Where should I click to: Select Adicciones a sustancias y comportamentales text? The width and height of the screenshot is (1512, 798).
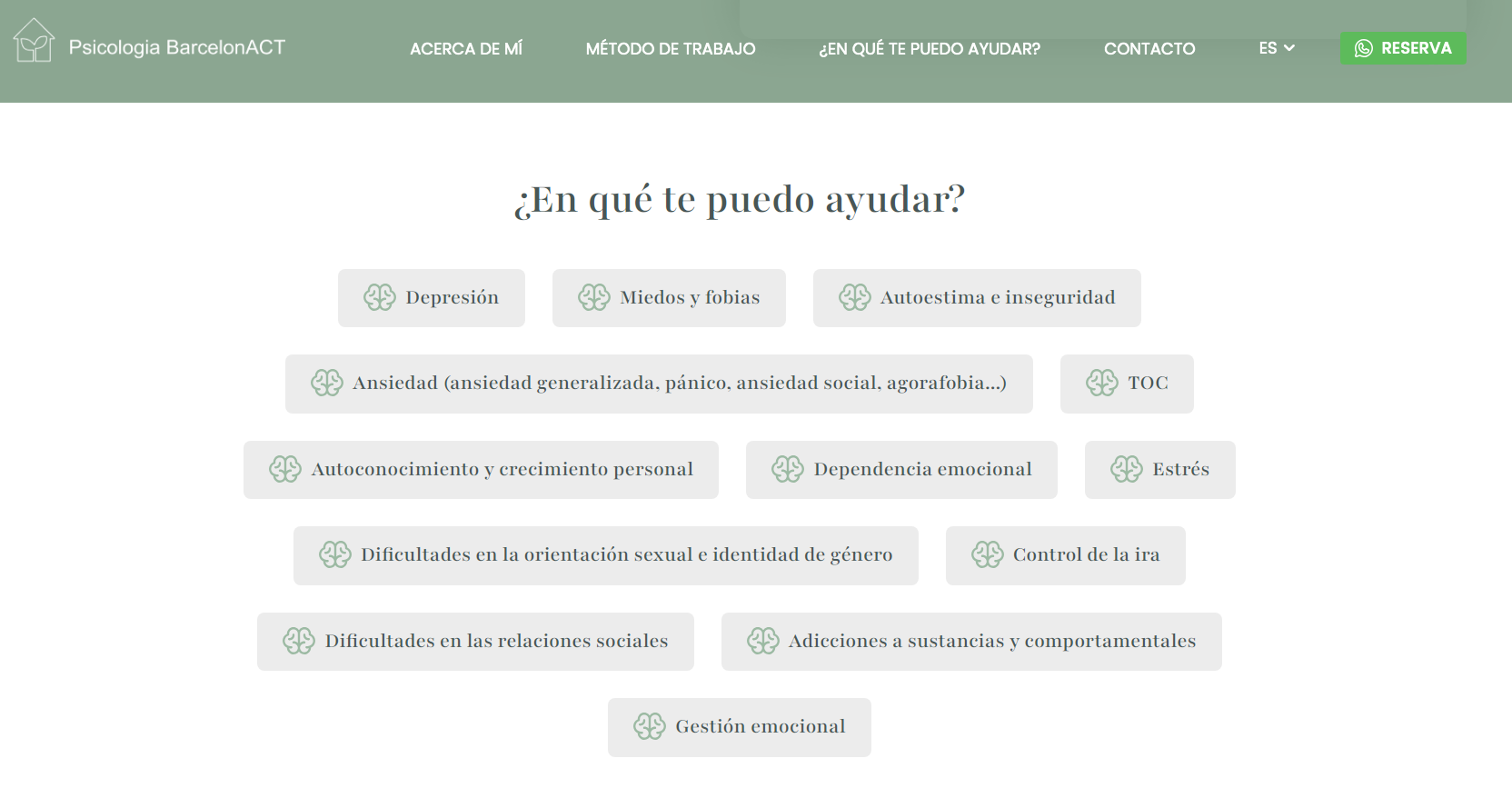[x=992, y=641]
